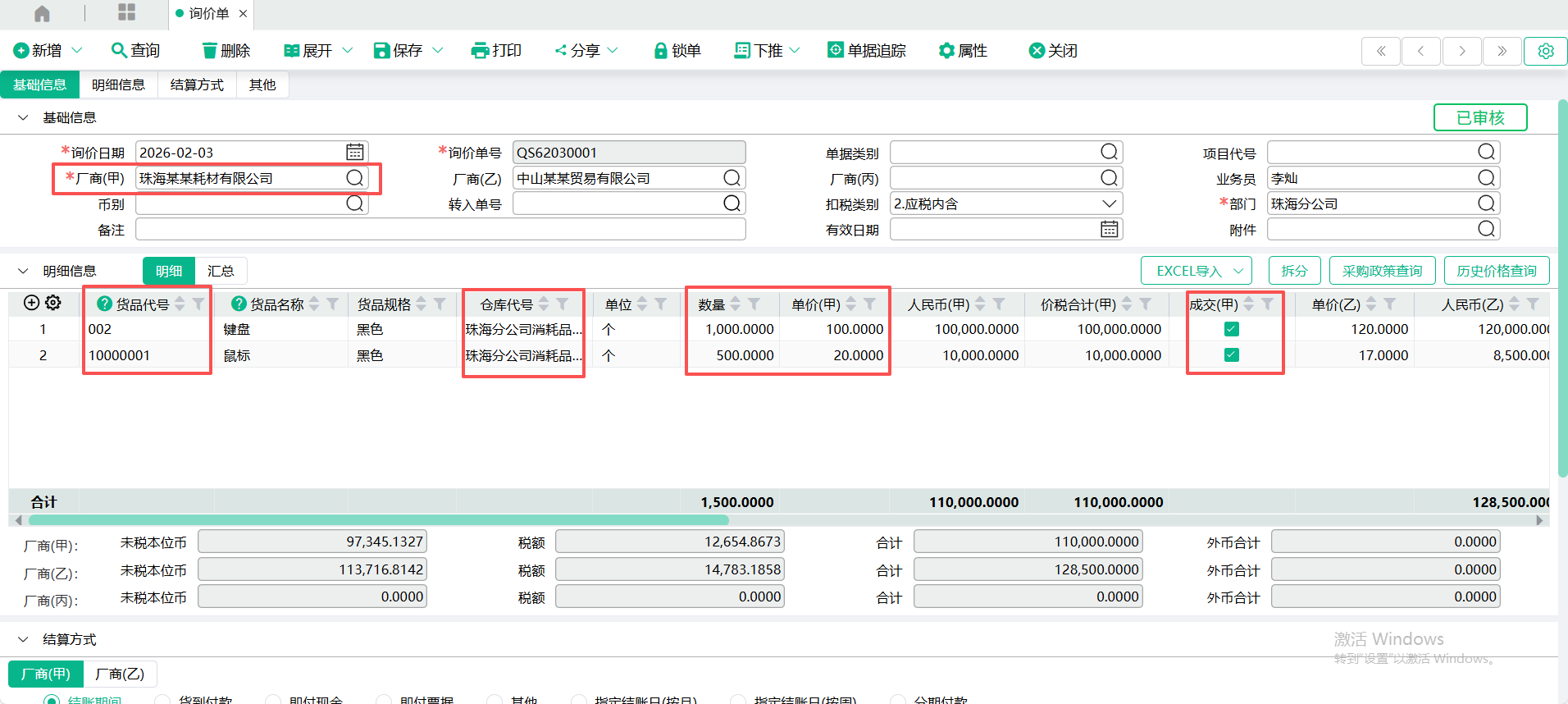
Task: Click the 打印 printer icon
Action: point(480,51)
